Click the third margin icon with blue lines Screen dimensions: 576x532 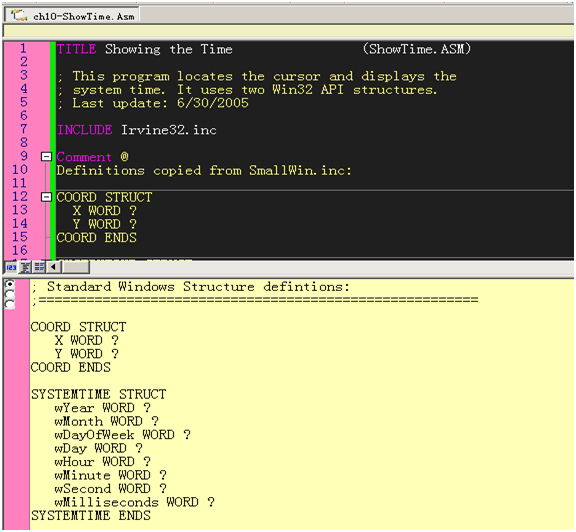tap(39, 267)
